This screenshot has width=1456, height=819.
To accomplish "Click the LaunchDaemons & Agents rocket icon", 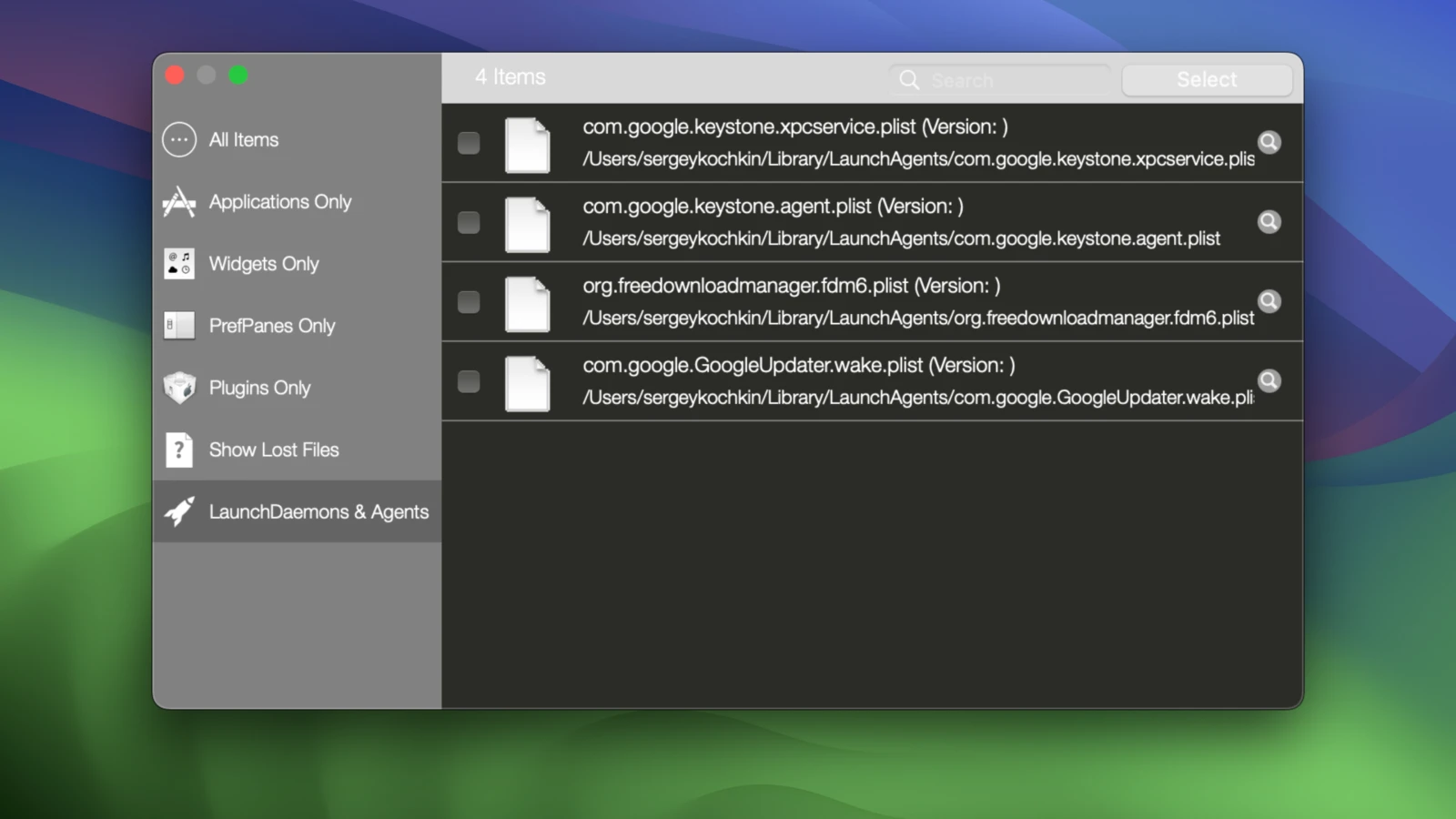I will [179, 511].
